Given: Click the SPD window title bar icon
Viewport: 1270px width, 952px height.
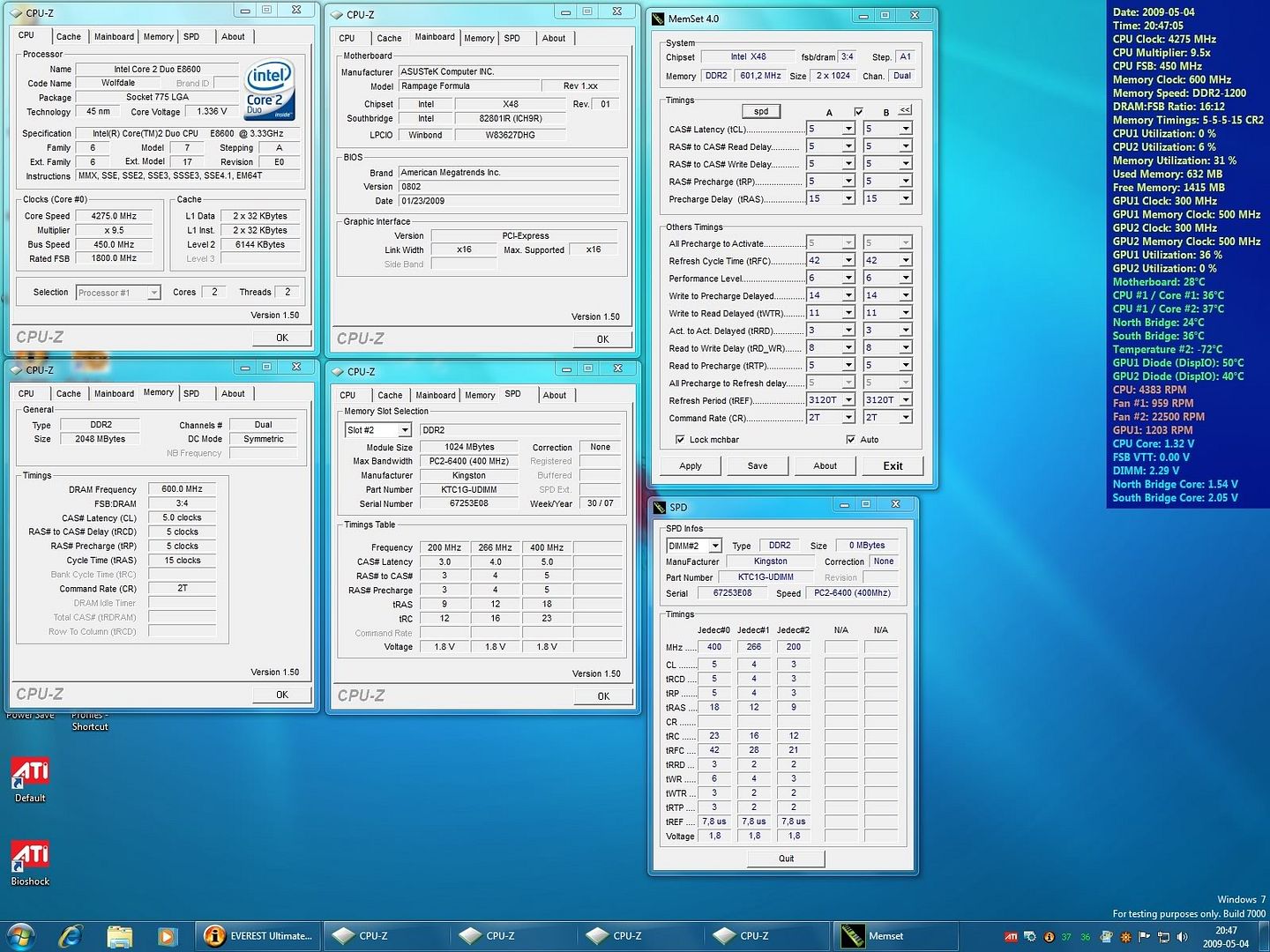Looking at the screenshot, I should tap(659, 508).
